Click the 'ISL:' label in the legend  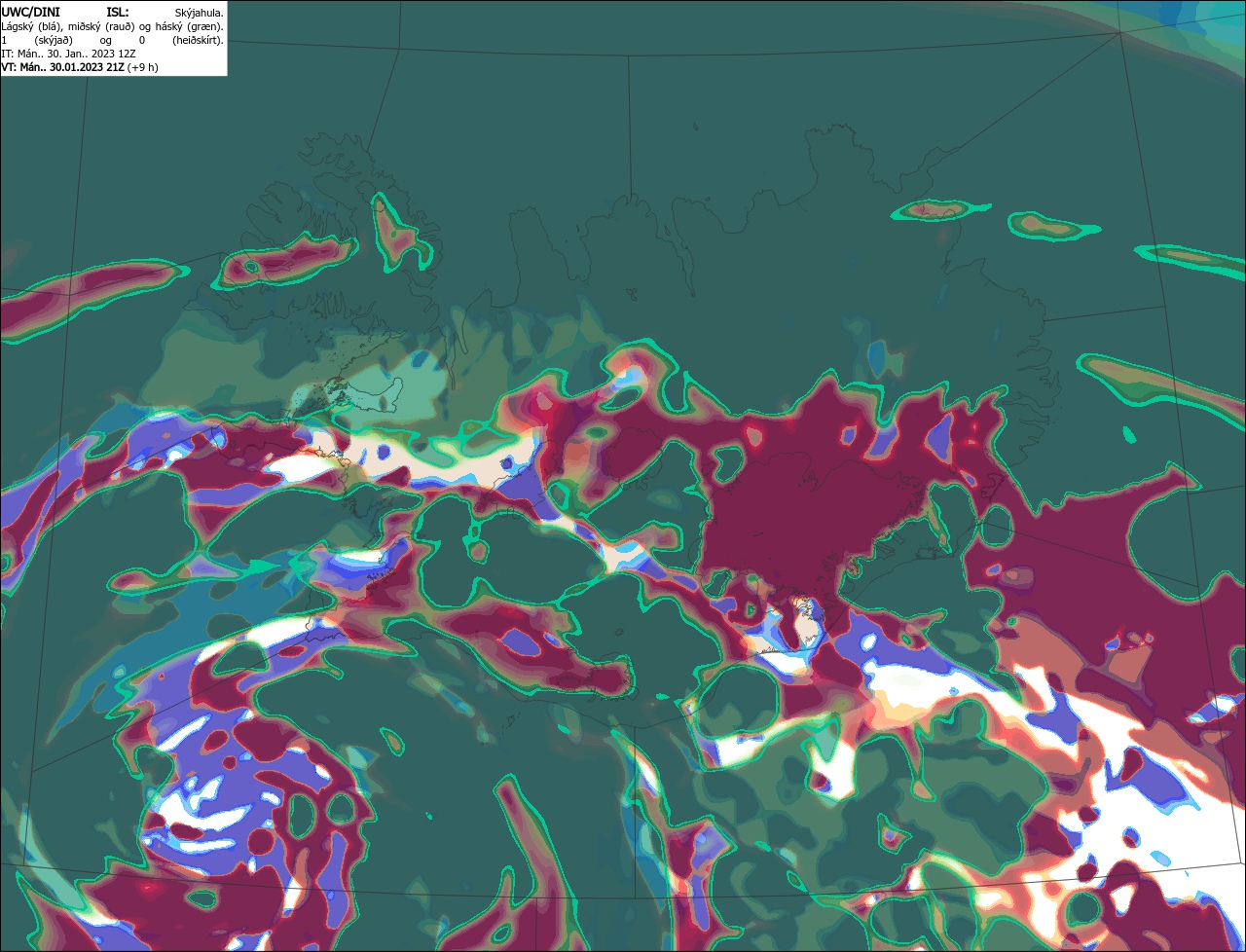click(x=118, y=13)
